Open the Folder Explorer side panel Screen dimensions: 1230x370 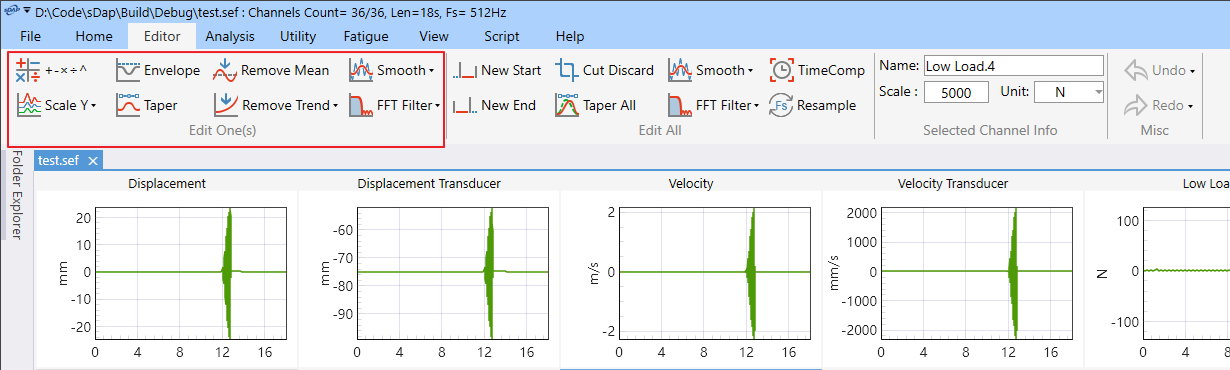pos(17,196)
